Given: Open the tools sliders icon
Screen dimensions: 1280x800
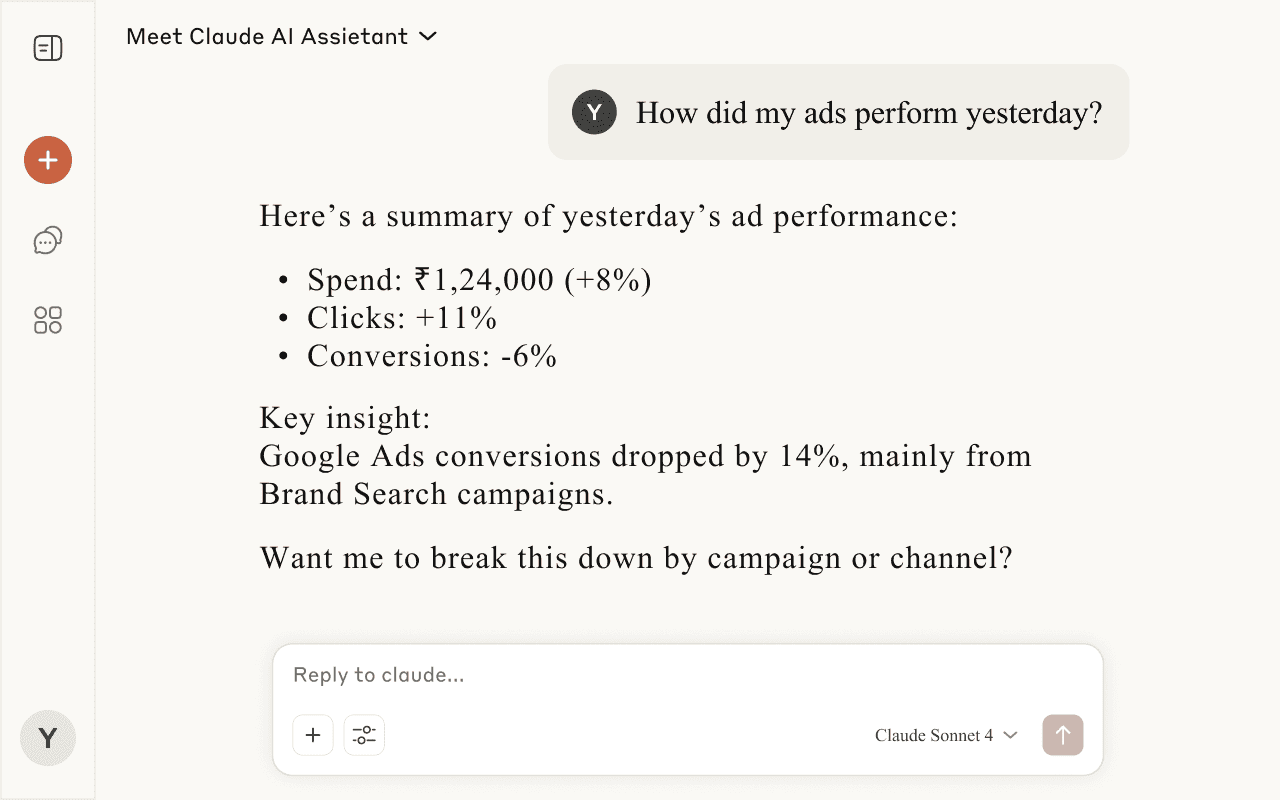Looking at the screenshot, I should tap(364, 735).
